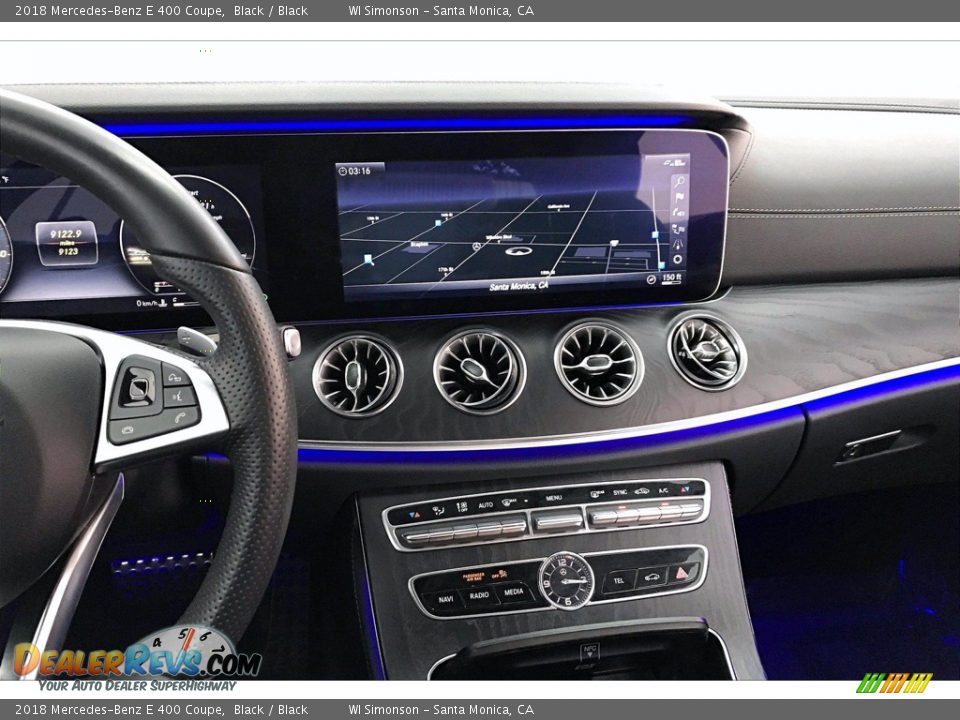Toggle the airflow distribution switch
Screen dimensions: 960x720
(x=442, y=535)
